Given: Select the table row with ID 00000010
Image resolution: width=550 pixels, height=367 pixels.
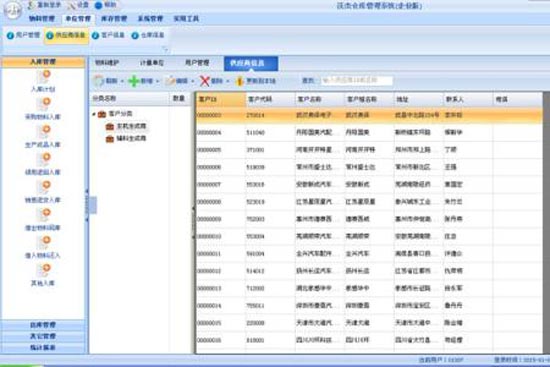Looking at the screenshot, I should tap(369, 236).
